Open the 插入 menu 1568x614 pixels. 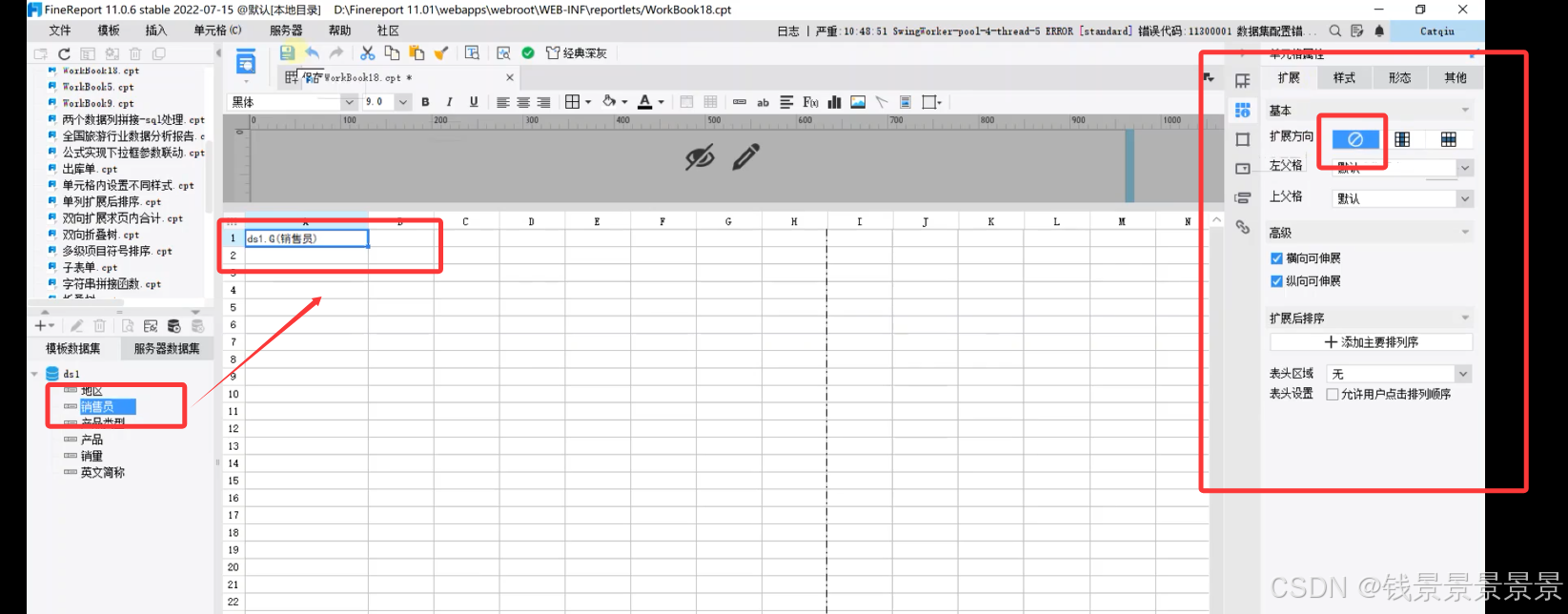tap(155, 31)
